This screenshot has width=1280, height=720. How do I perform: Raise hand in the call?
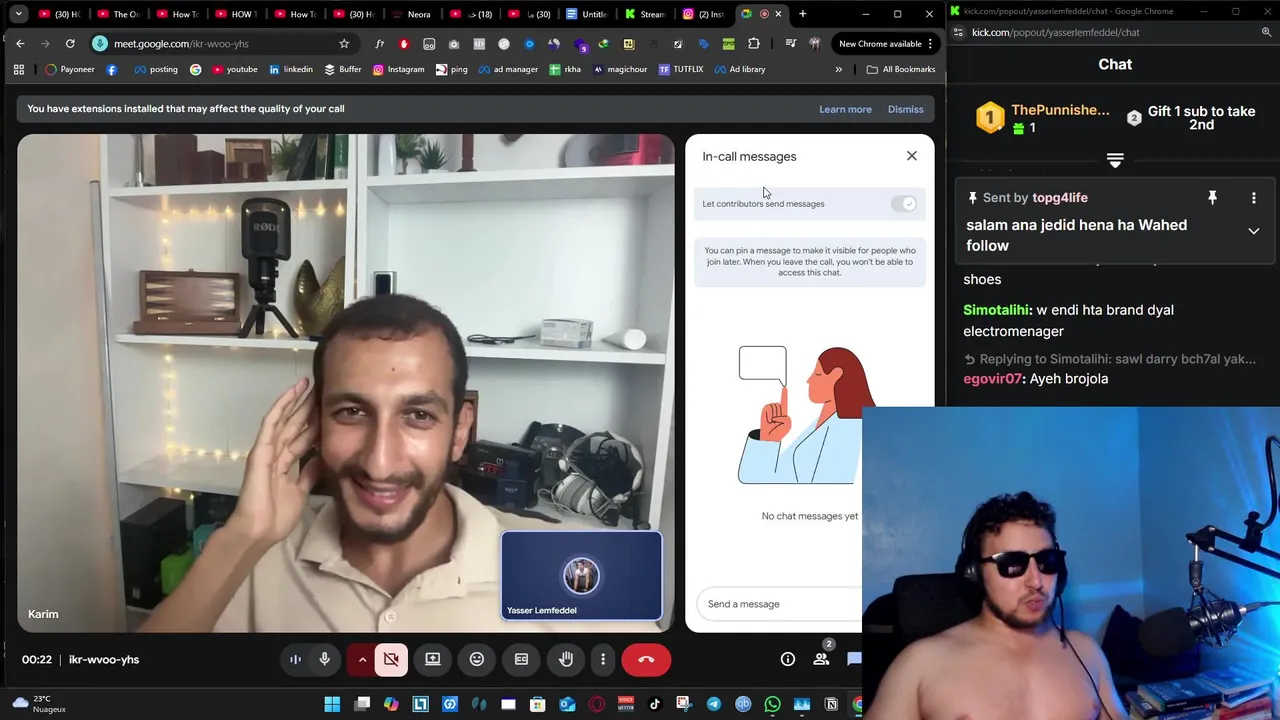[x=566, y=659]
